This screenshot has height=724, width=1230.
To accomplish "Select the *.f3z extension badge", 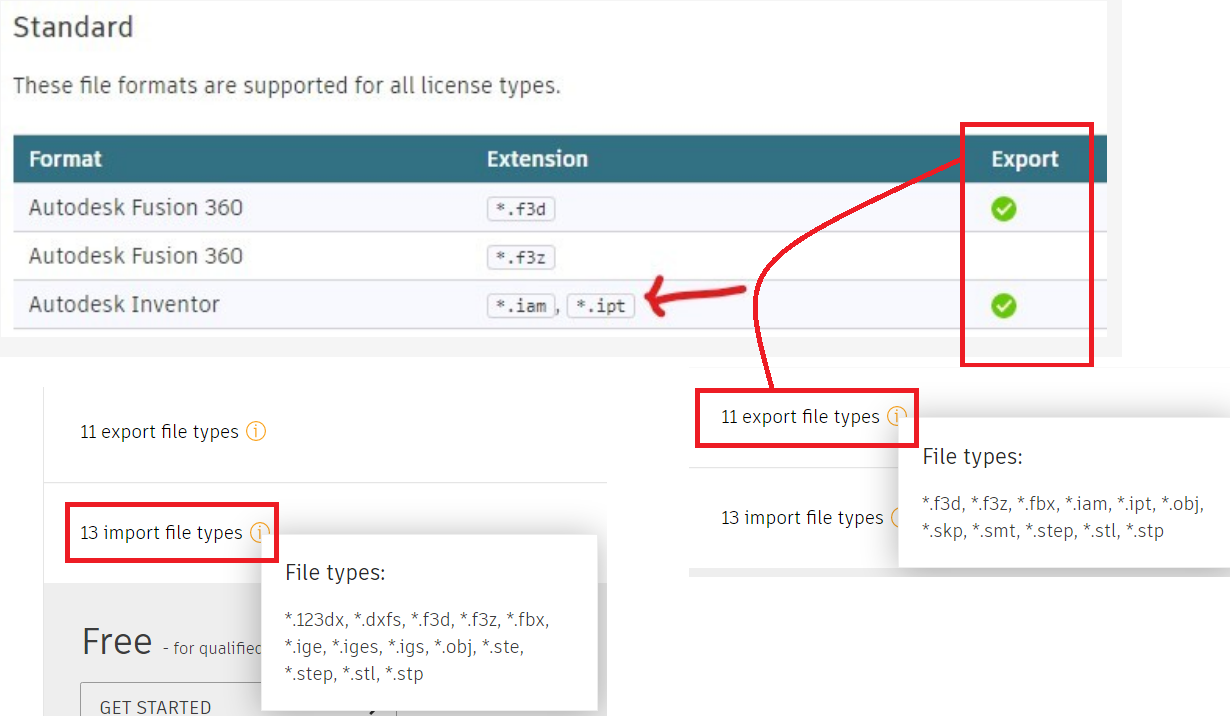I will point(520,257).
